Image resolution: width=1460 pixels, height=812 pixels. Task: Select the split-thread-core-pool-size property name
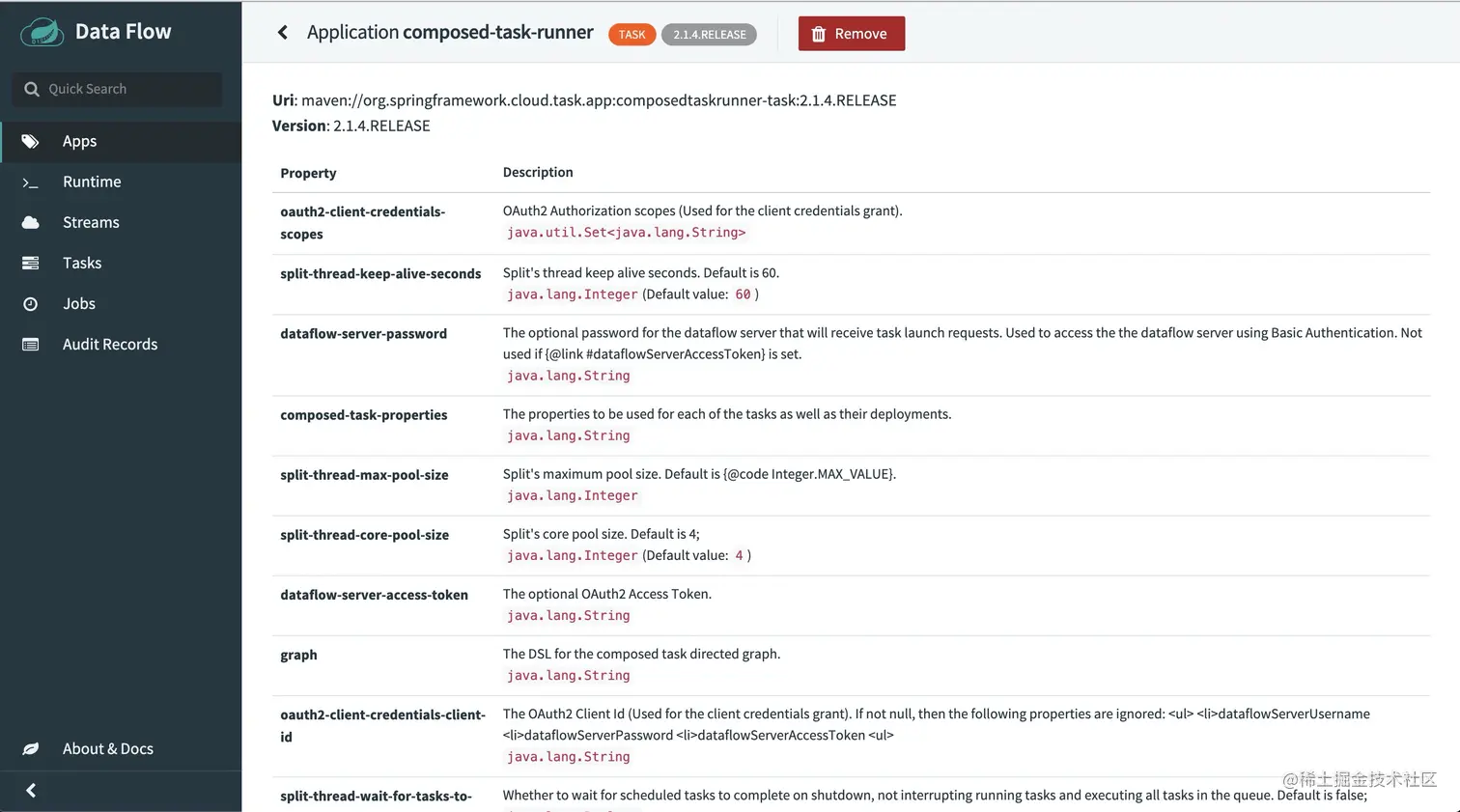(365, 535)
